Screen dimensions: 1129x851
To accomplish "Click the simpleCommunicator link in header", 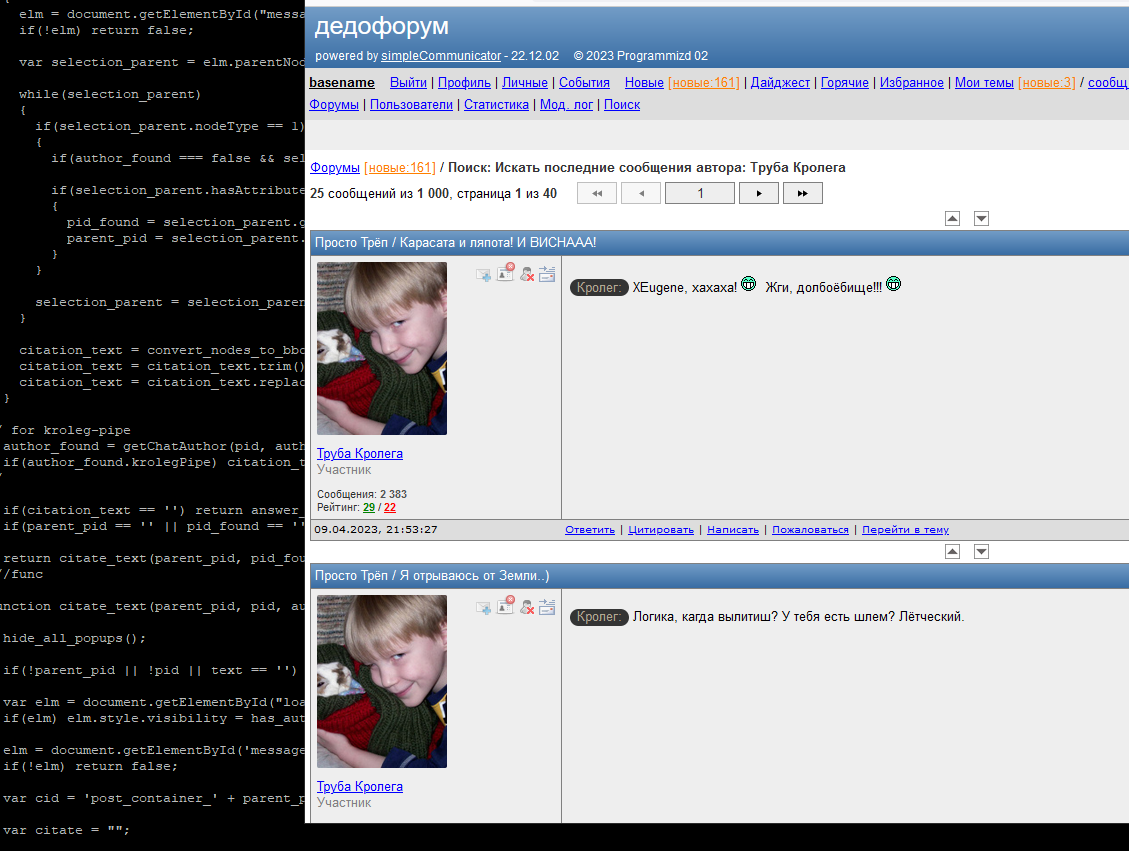I will (x=441, y=55).
